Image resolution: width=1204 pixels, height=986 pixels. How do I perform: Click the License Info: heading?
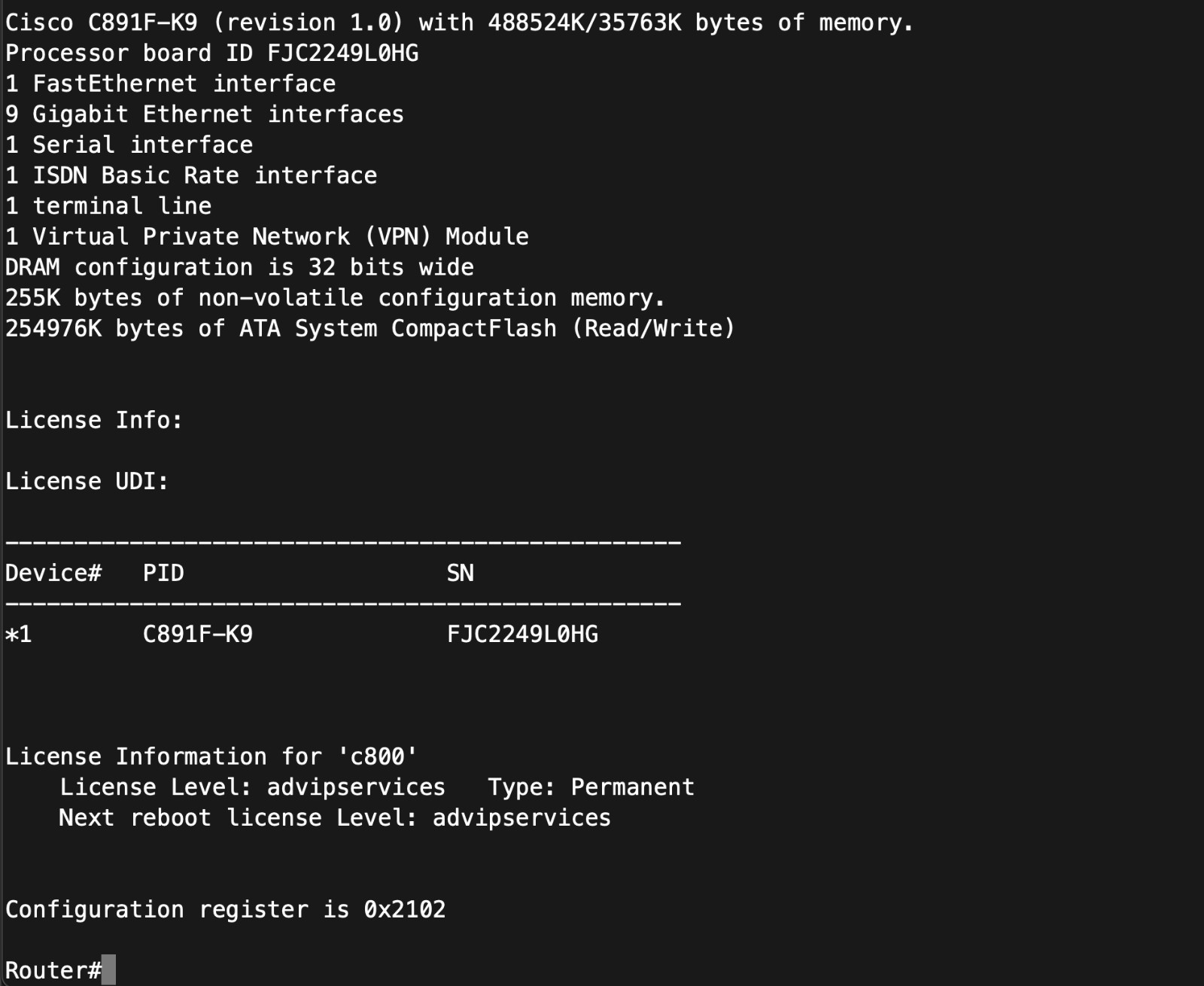(x=93, y=420)
